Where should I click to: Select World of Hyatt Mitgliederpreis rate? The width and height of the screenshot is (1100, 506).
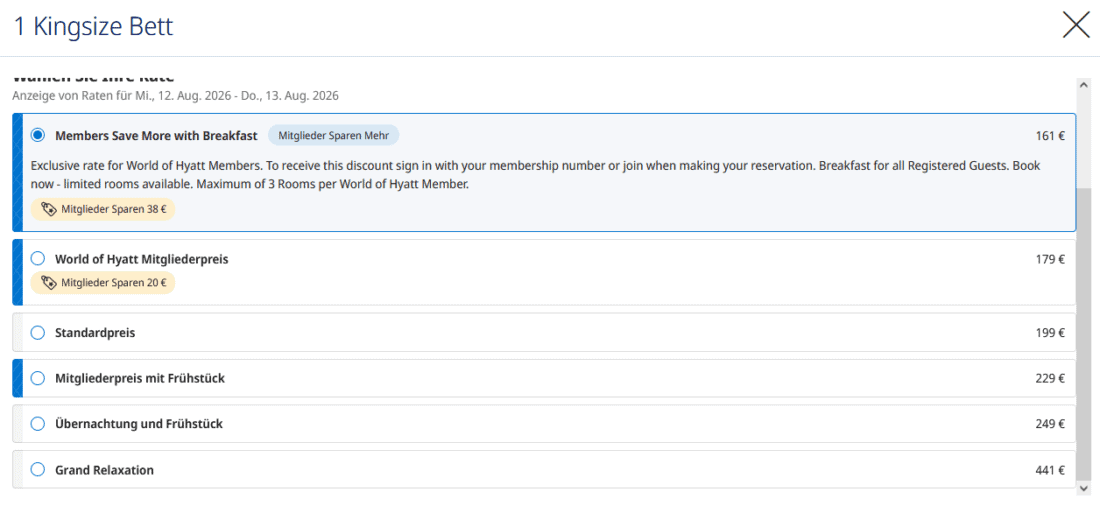point(38,258)
